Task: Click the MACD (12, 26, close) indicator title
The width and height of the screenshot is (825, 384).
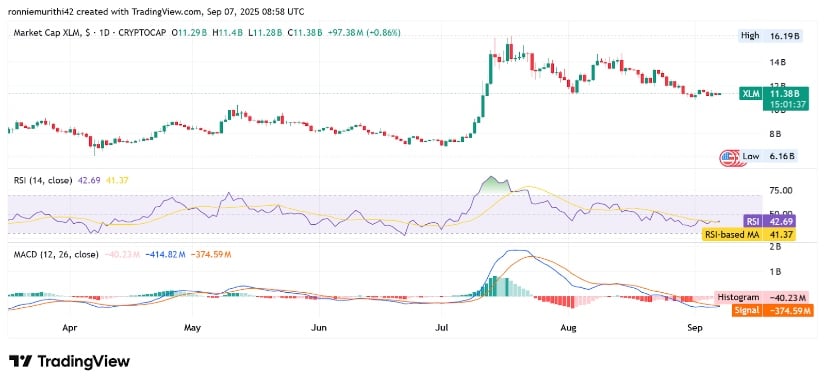Action: pyautogui.click(x=56, y=254)
